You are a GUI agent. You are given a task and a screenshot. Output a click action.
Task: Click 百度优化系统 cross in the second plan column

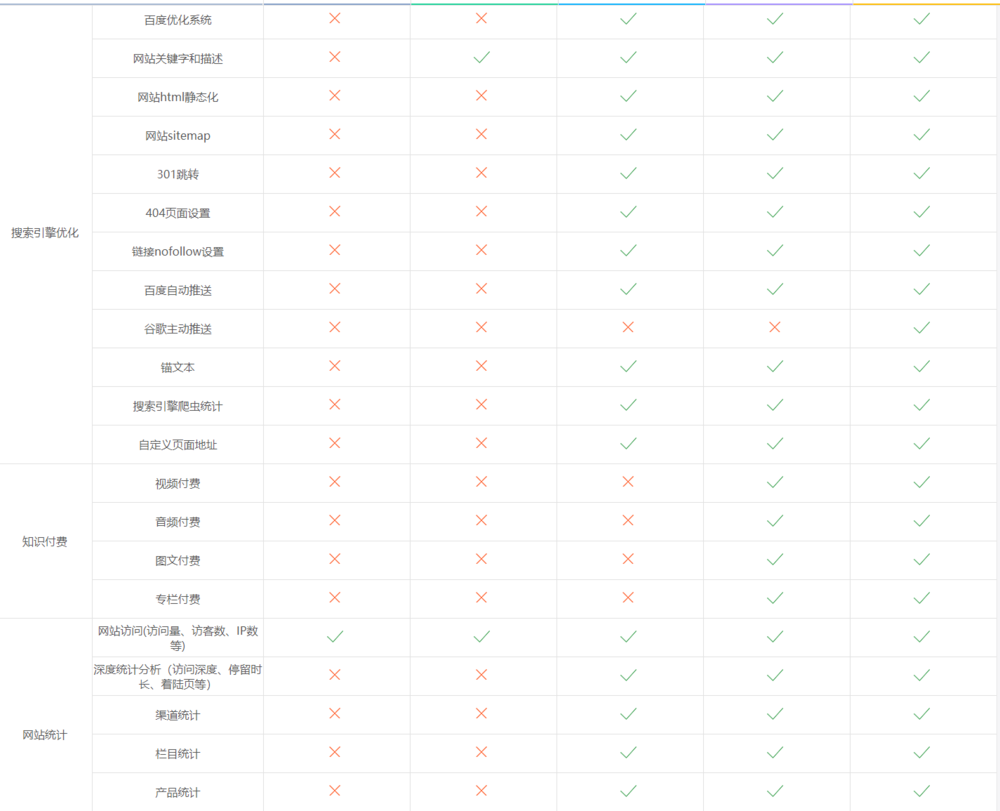(x=482, y=18)
